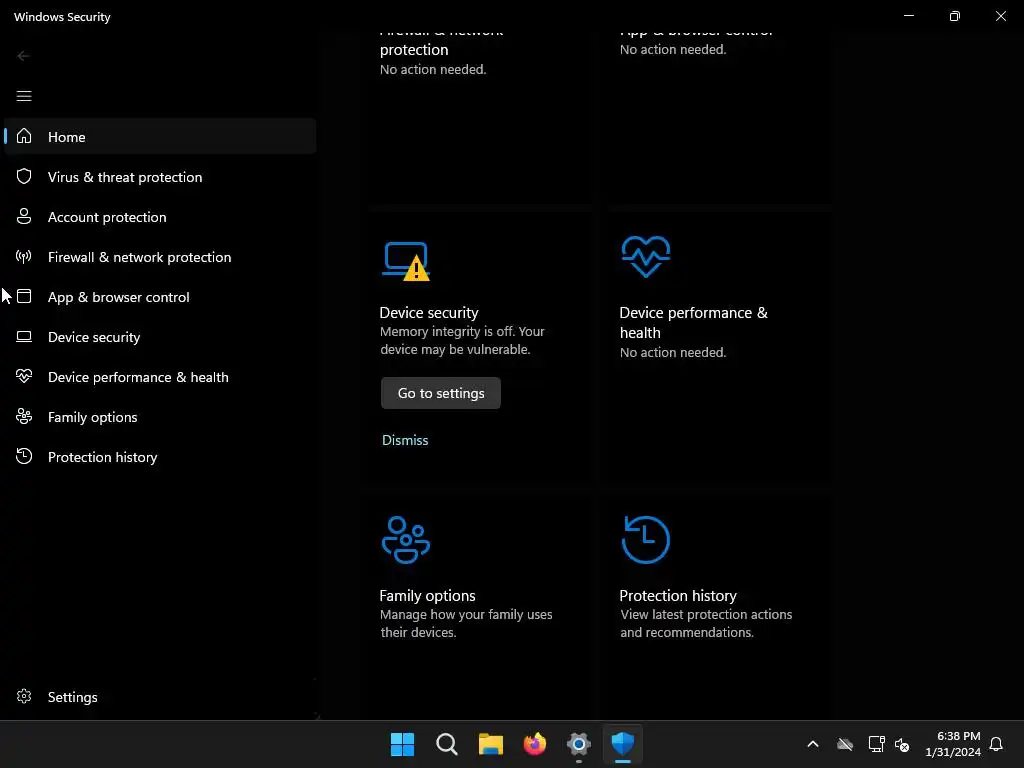This screenshot has width=1024, height=768.
Task: Select Device security in the sidebar
Action: click(x=161, y=337)
